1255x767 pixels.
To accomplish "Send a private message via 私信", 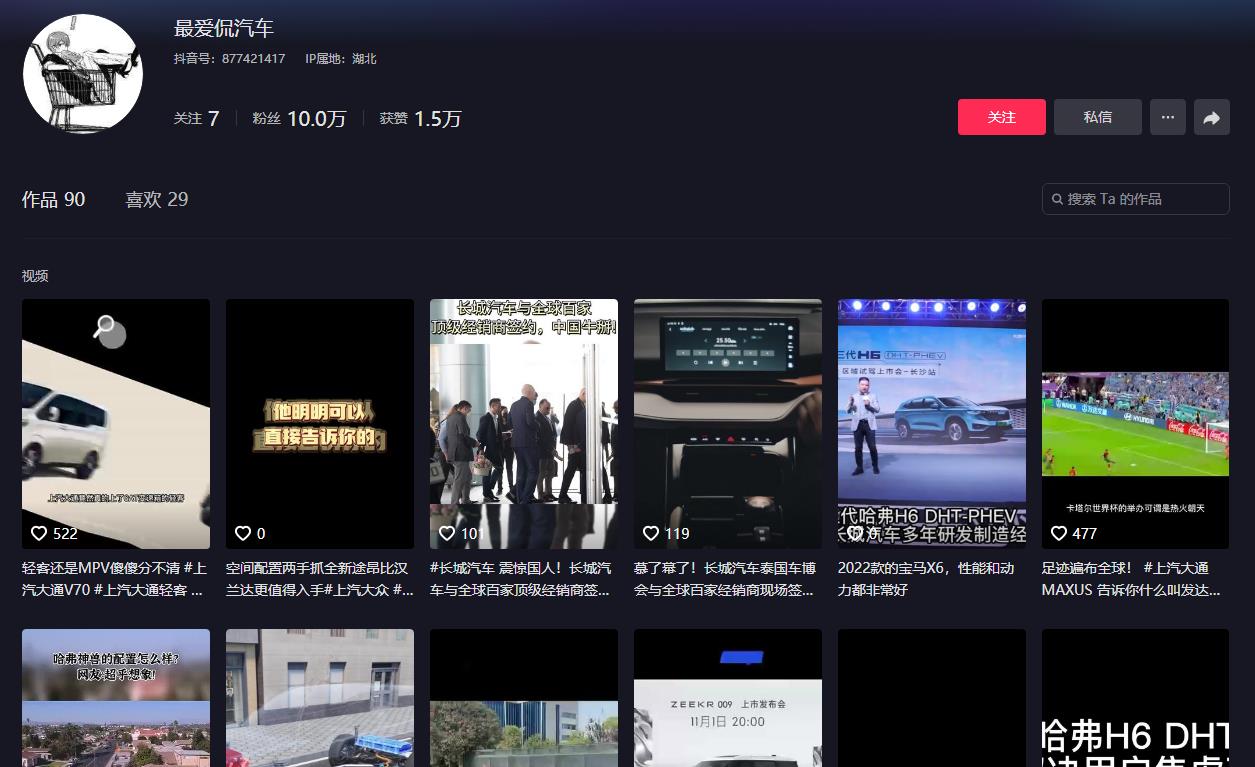I will click(1097, 117).
